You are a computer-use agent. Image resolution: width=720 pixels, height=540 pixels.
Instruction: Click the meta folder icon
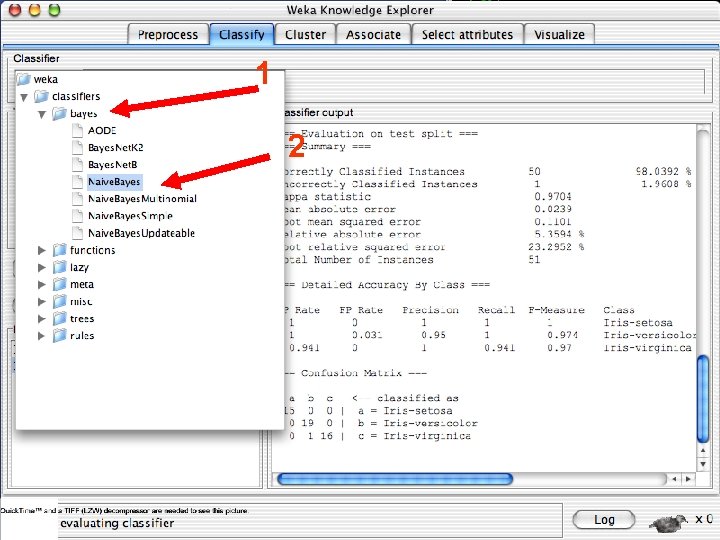(59, 284)
